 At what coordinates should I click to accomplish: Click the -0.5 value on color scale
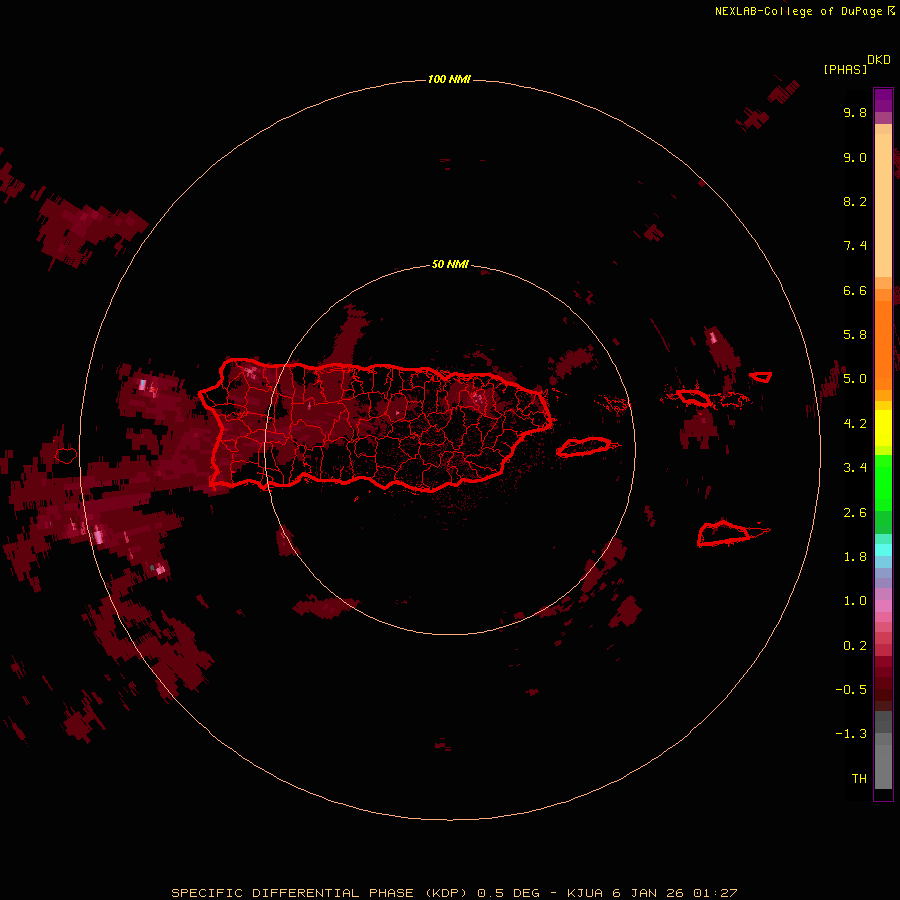coord(851,690)
